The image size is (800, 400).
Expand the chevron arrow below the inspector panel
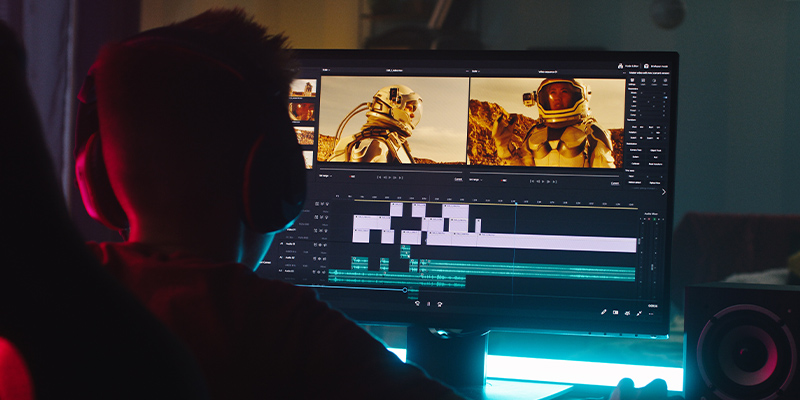(664, 192)
